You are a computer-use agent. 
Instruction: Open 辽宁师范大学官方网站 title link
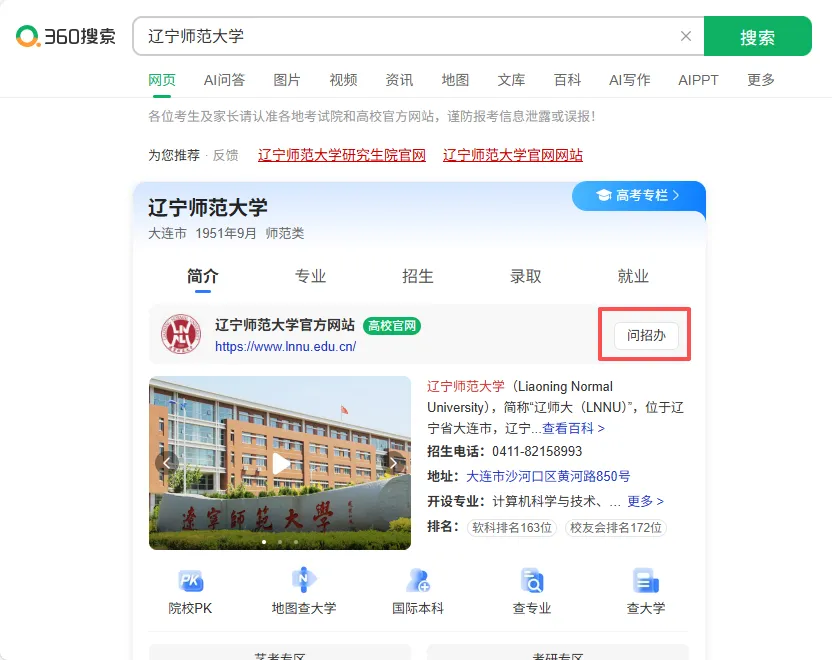285,325
